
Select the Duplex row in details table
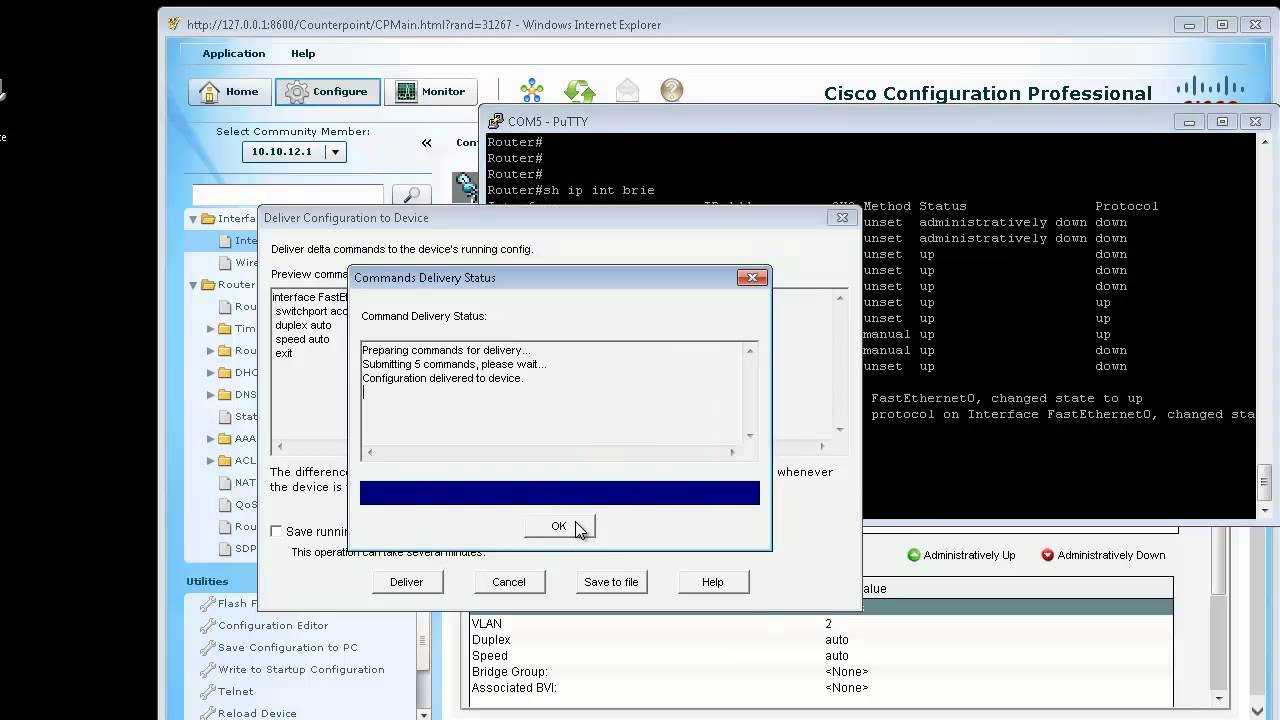pos(820,640)
